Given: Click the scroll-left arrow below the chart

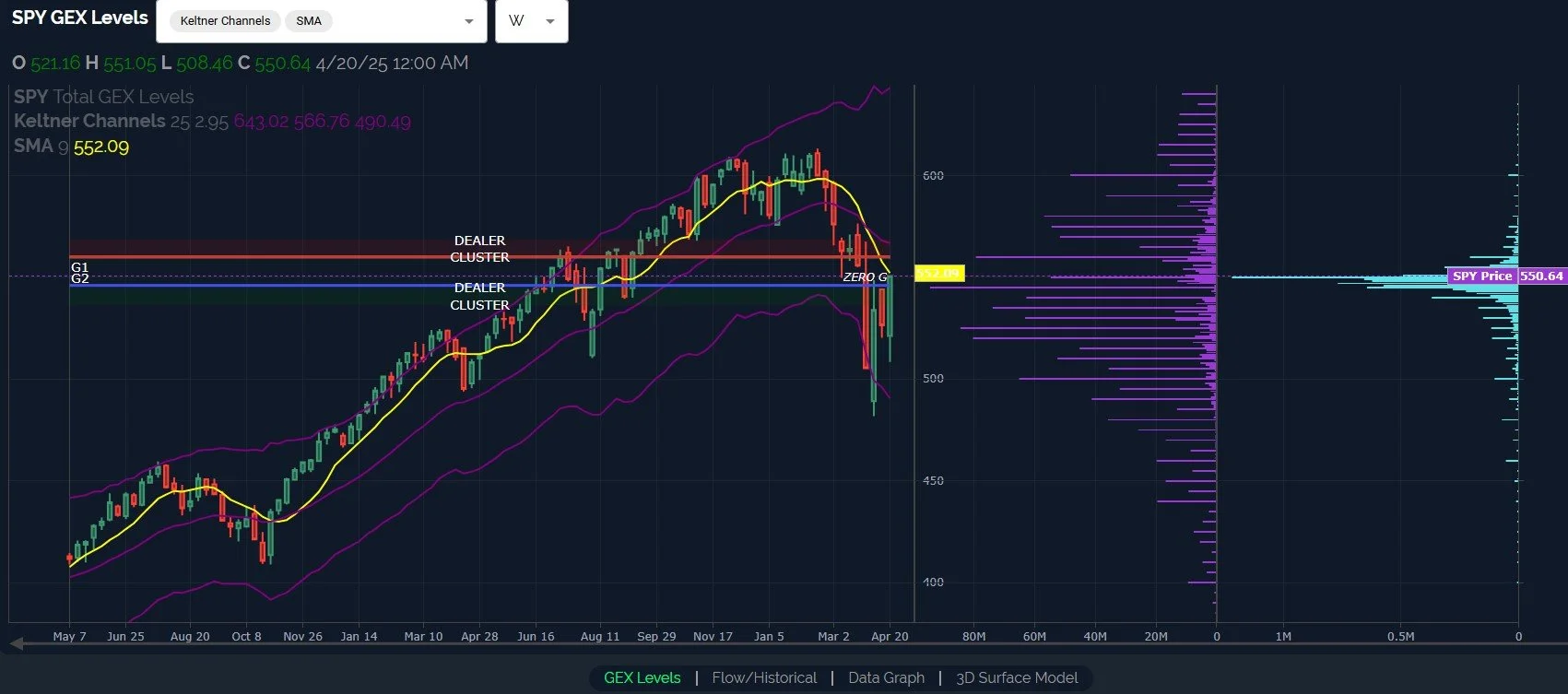Looking at the screenshot, I should 17,644.
